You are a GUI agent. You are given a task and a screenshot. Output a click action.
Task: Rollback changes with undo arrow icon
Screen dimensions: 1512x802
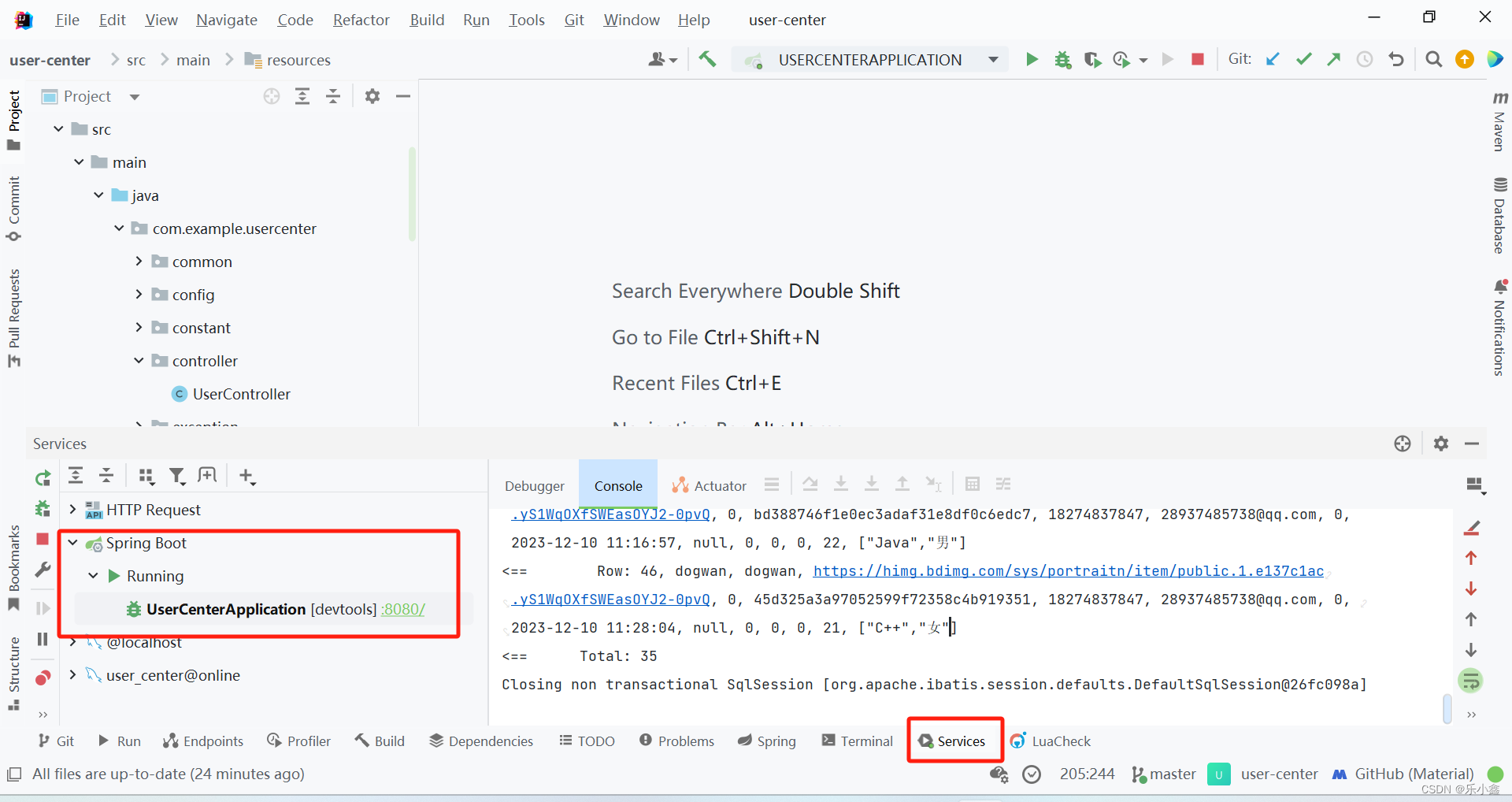1395,59
